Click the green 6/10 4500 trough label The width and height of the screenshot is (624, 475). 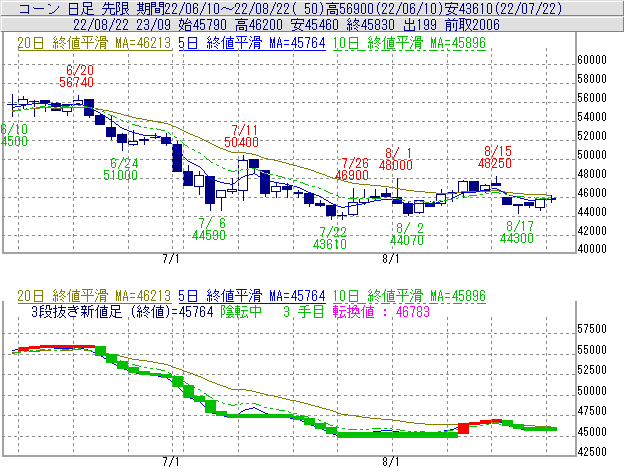pyautogui.click(x=14, y=135)
